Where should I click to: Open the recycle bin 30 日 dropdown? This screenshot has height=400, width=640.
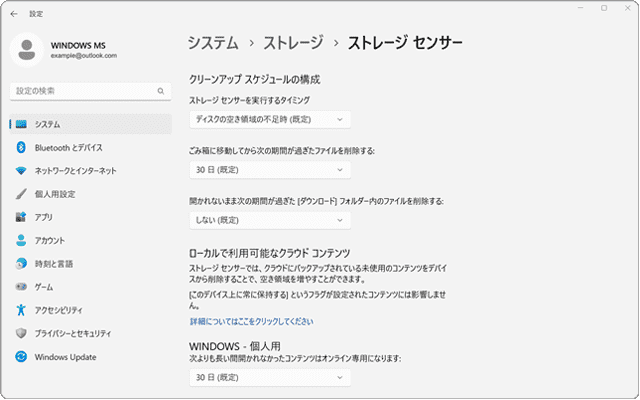(270, 170)
